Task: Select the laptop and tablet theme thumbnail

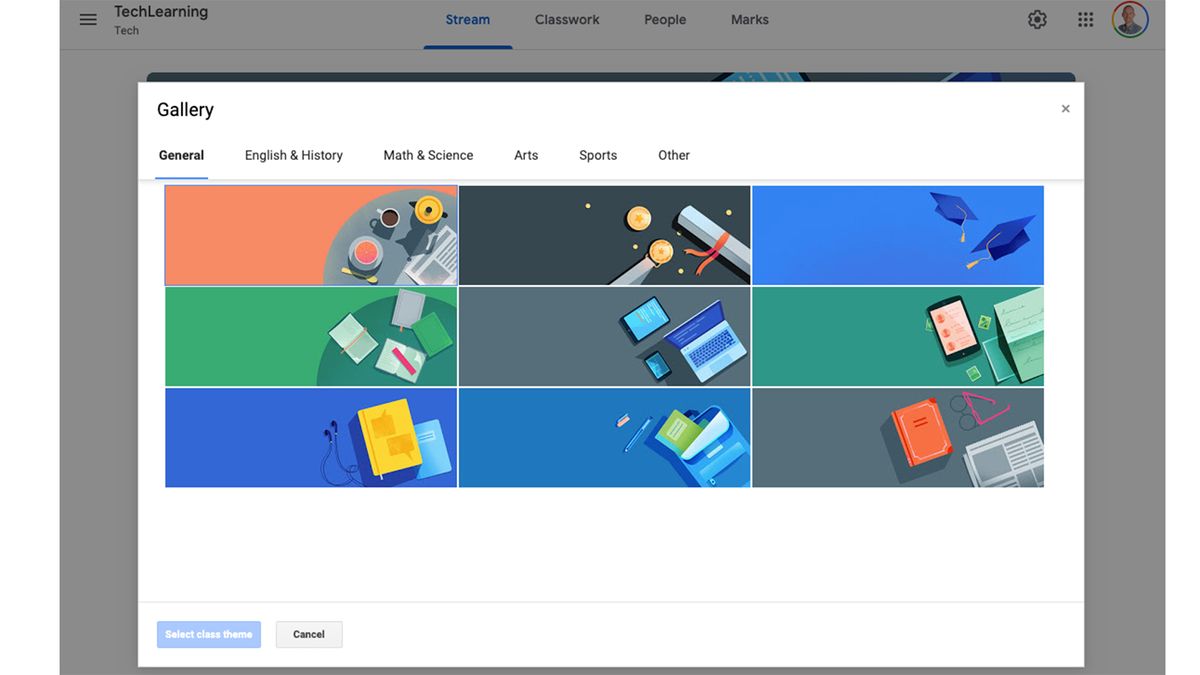Action: pyautogui.click(x=604, y=336)
